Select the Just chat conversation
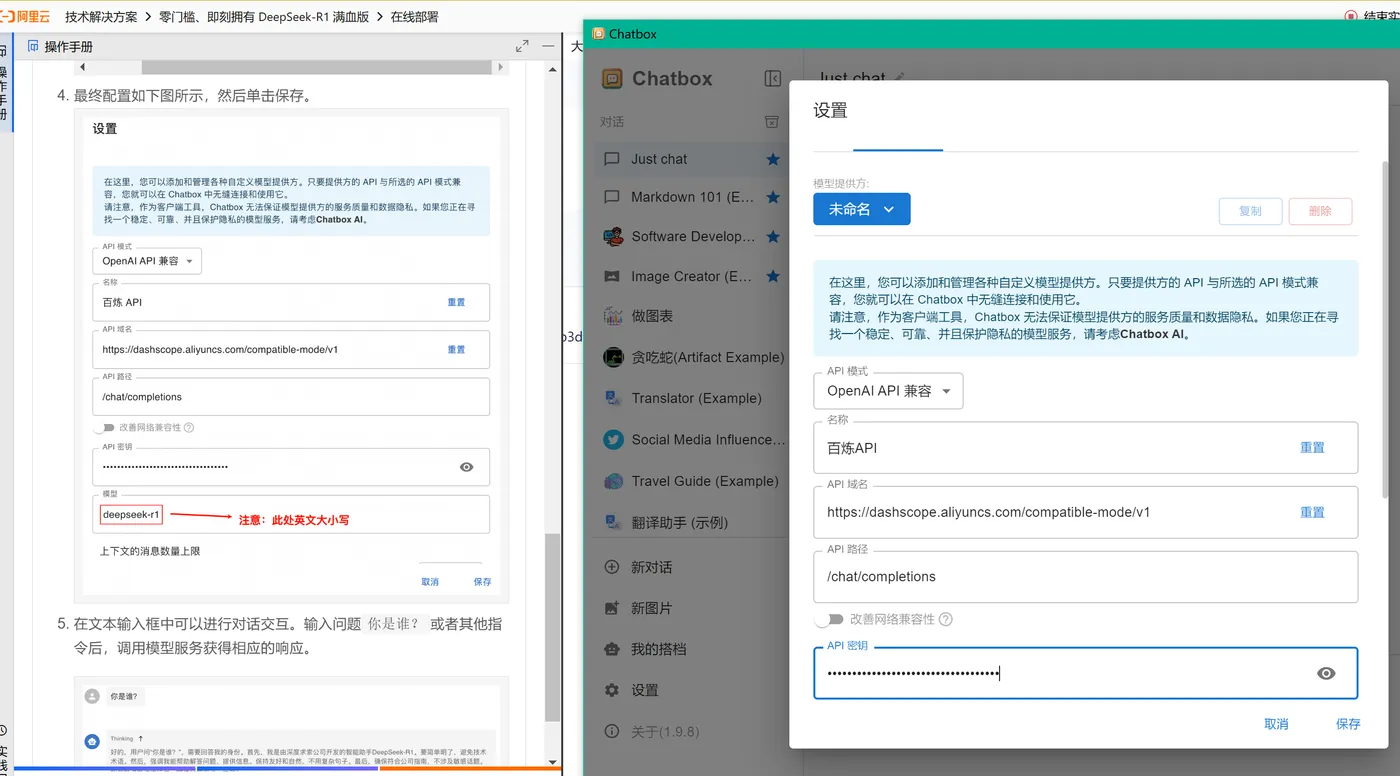 (x=691, y=159)
